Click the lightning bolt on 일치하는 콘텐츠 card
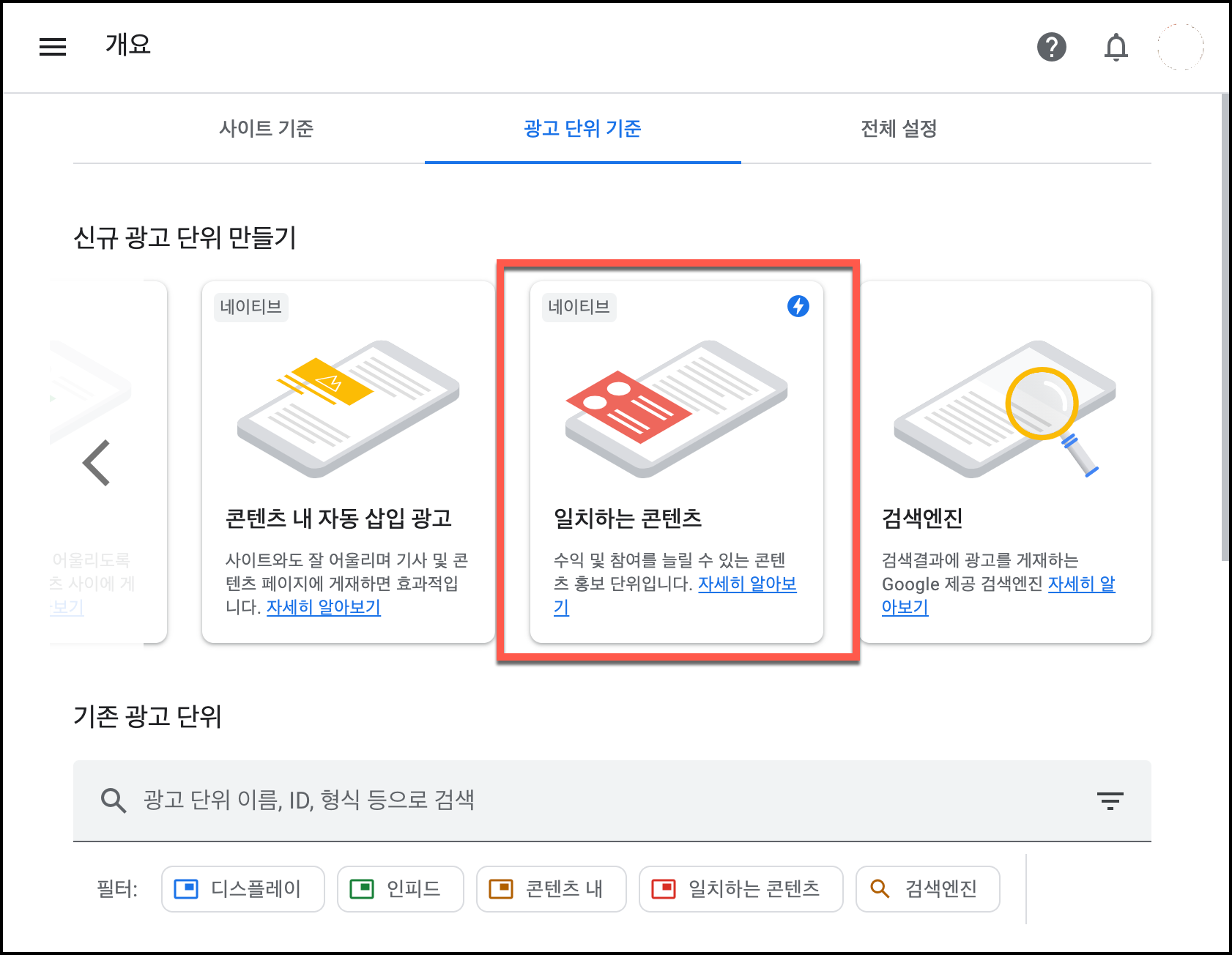This screenshot has width=1232, height=955. [x=798, y=308]
